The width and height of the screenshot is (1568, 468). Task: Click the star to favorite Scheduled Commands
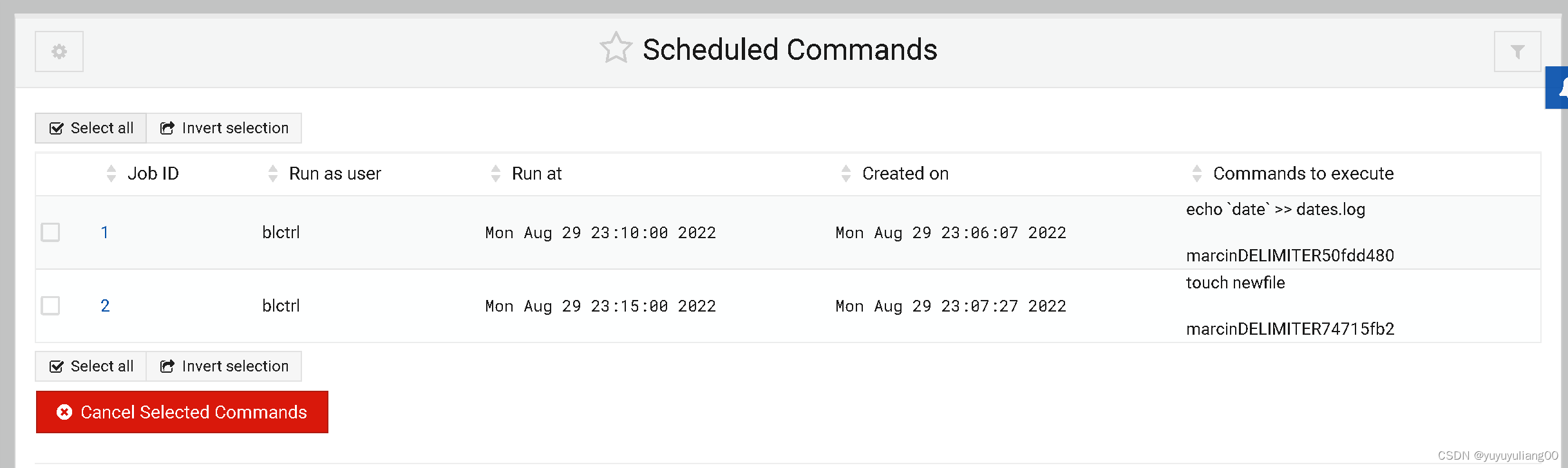pos(616,48)
